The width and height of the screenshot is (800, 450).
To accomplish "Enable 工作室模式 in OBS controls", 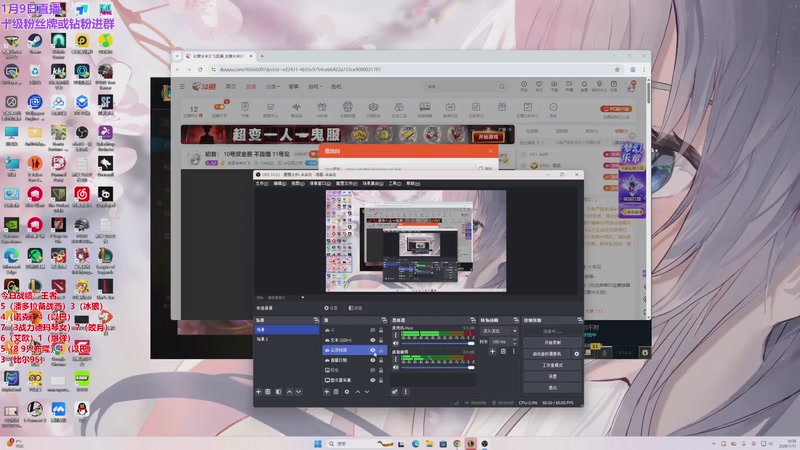I will tap(553, 365).
